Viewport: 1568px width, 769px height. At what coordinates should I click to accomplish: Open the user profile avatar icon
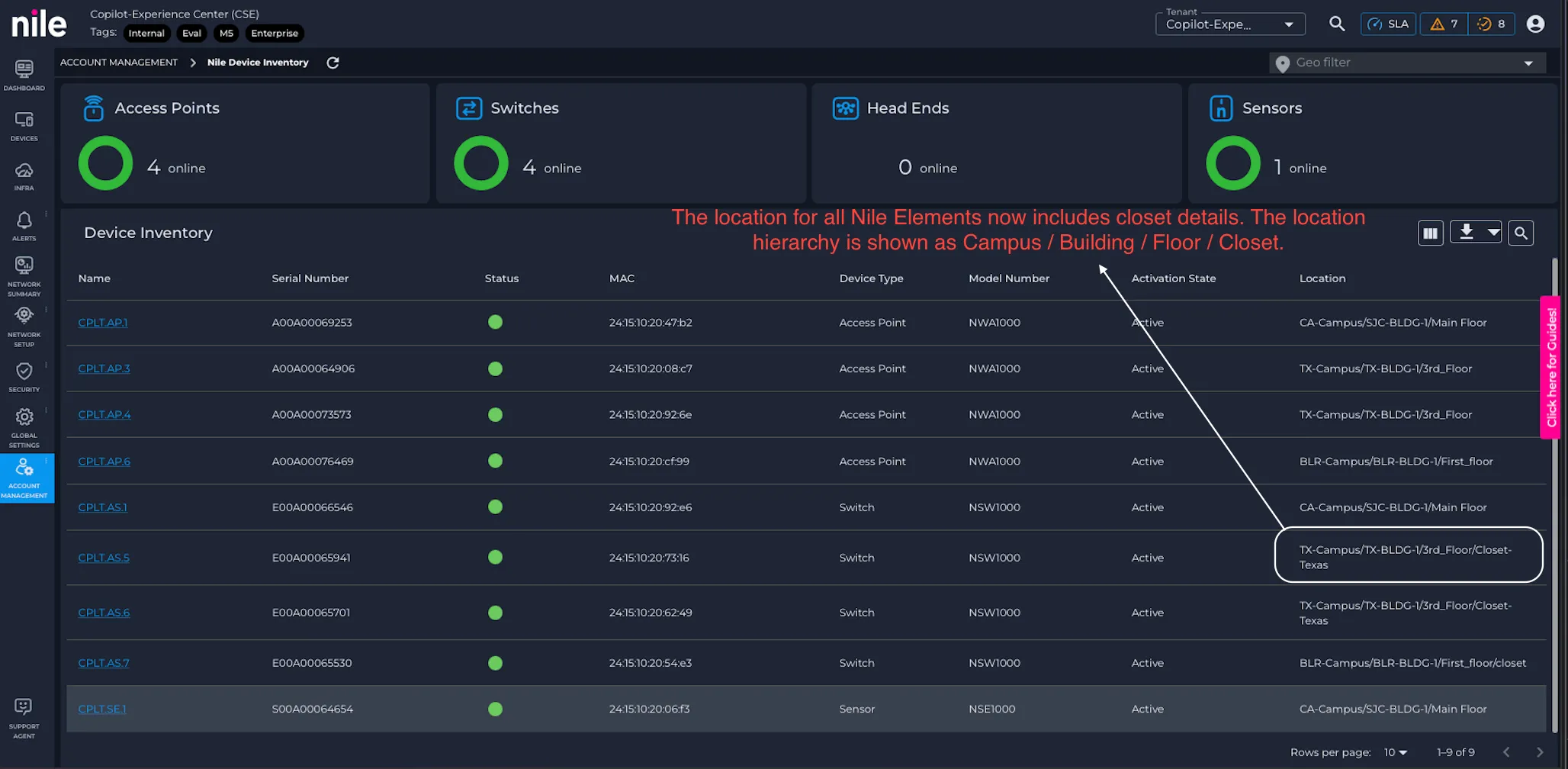click(x=1535, y=24)
